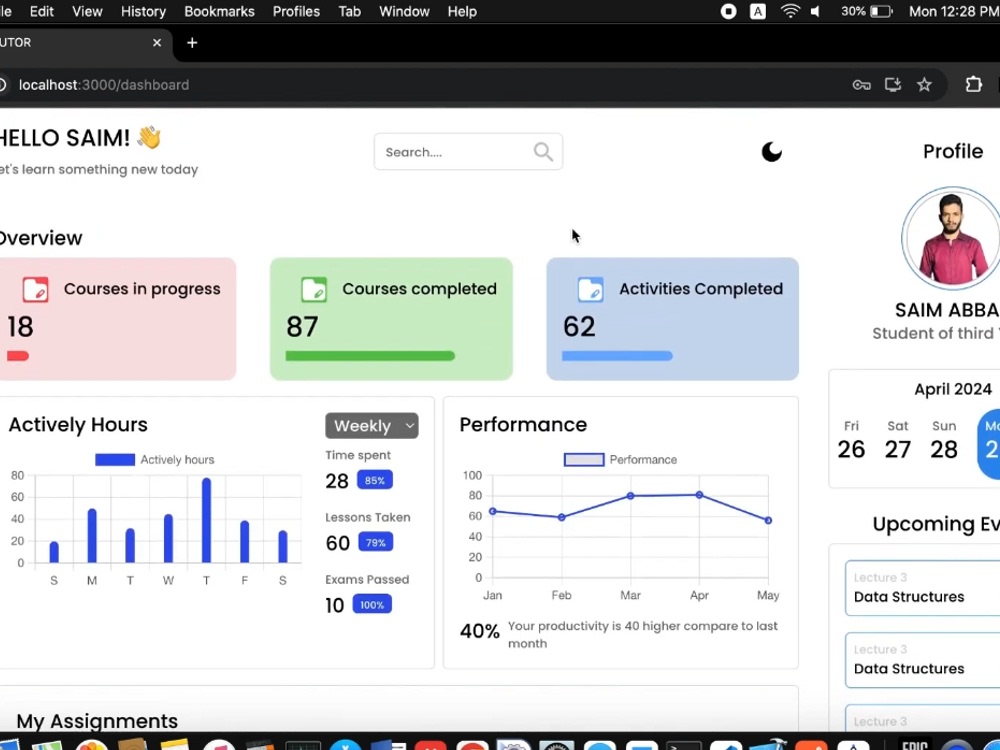The width and height of the screenshot is (1000, 750).
Task: Click the keyboard input source A icon
Action: (x=758, y=11)
